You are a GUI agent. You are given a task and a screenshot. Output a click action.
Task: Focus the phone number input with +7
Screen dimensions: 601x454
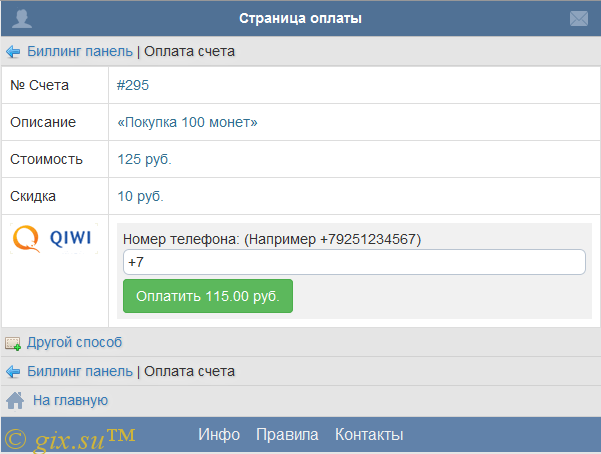(354, 262)
